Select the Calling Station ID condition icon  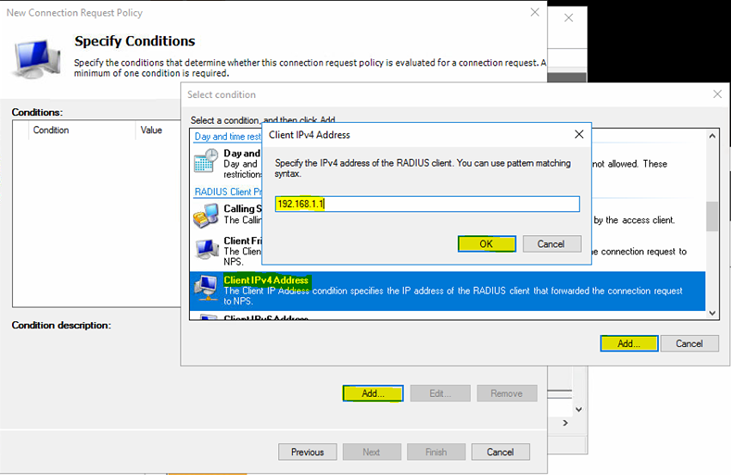(x=207, y=215)
